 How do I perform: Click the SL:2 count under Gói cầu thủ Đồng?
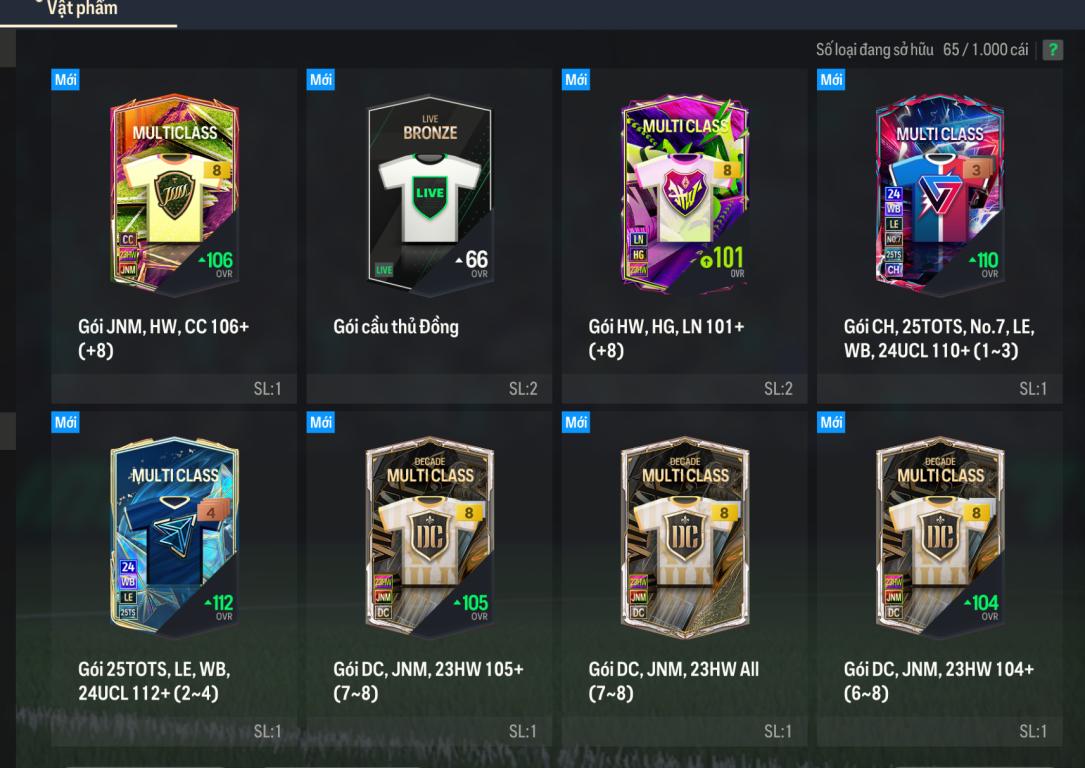(x=523, y=389)
